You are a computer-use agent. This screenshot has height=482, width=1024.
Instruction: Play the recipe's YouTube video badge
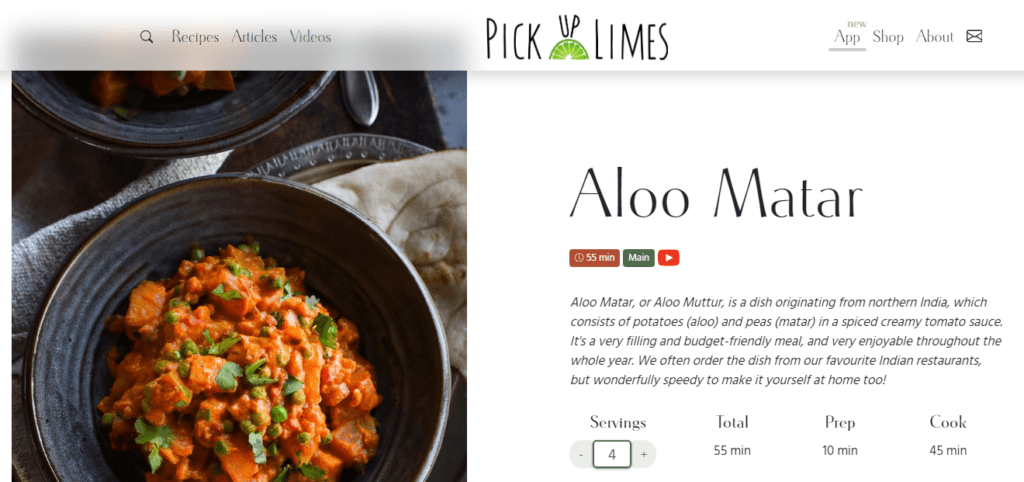point(668,258)
